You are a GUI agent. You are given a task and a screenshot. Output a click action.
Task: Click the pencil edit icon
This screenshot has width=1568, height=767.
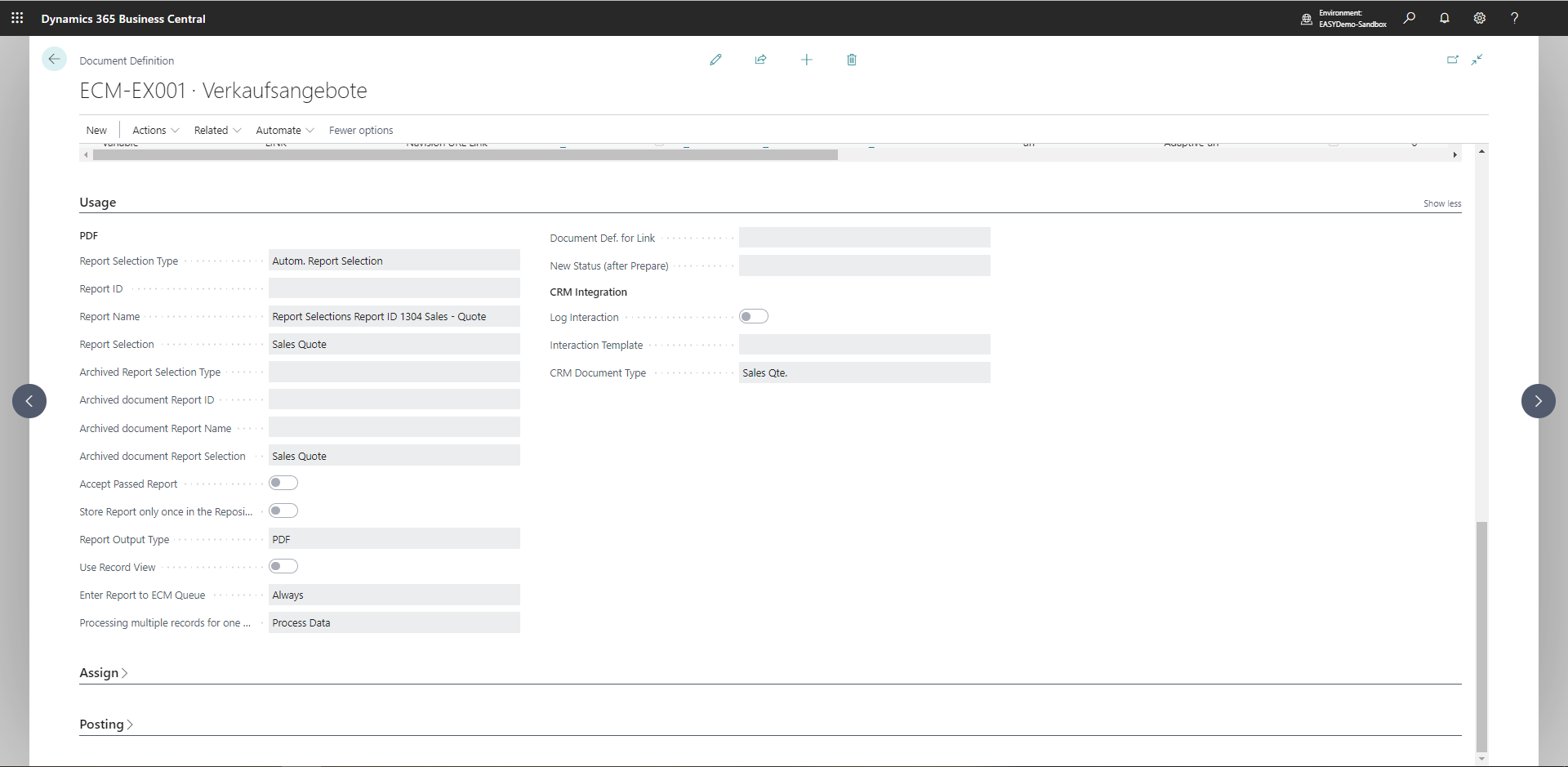point(715,60)
